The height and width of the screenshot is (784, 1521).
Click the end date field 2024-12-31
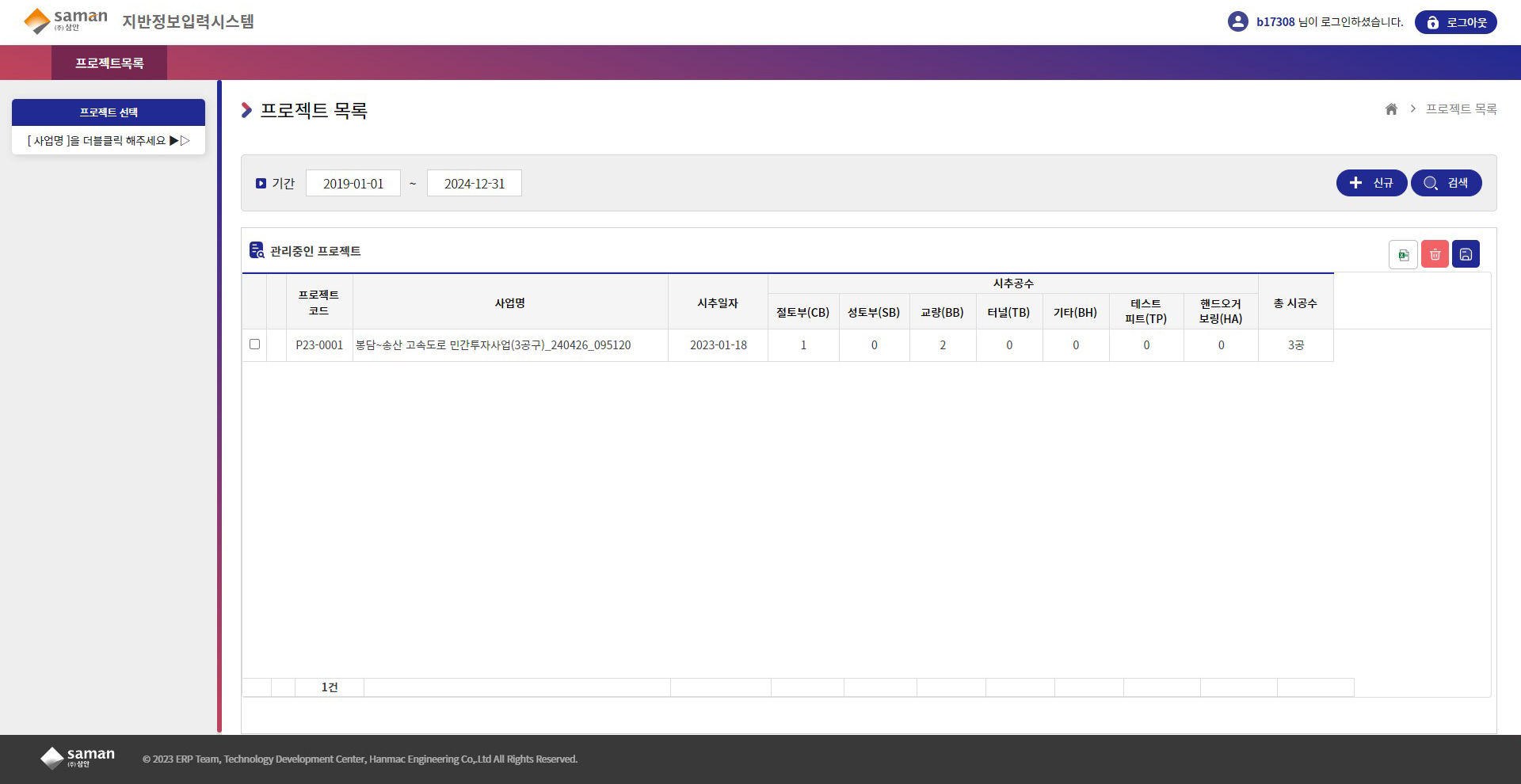tap(474, 184)
